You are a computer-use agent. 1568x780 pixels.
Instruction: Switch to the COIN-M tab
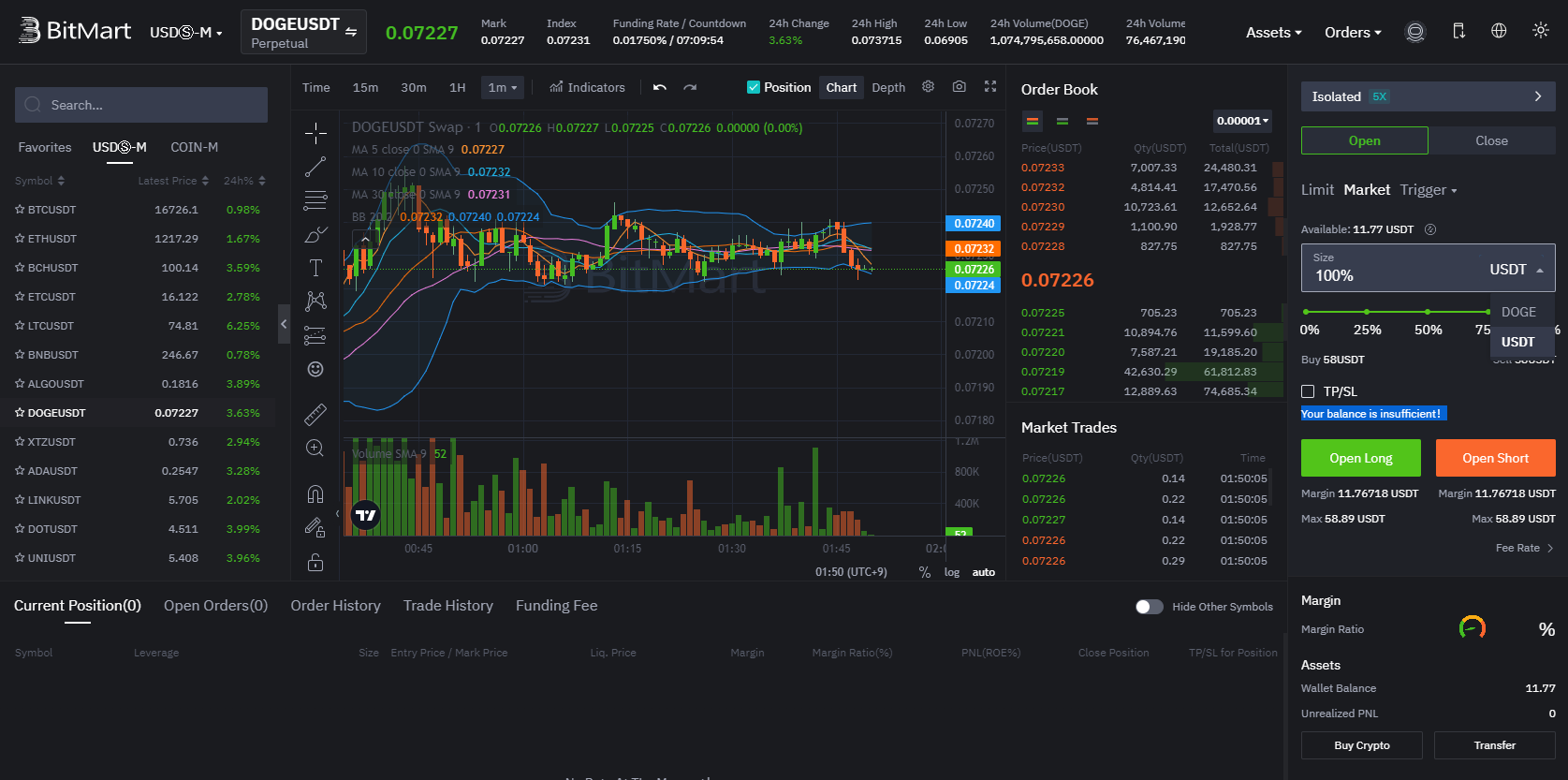click(194, 147)
